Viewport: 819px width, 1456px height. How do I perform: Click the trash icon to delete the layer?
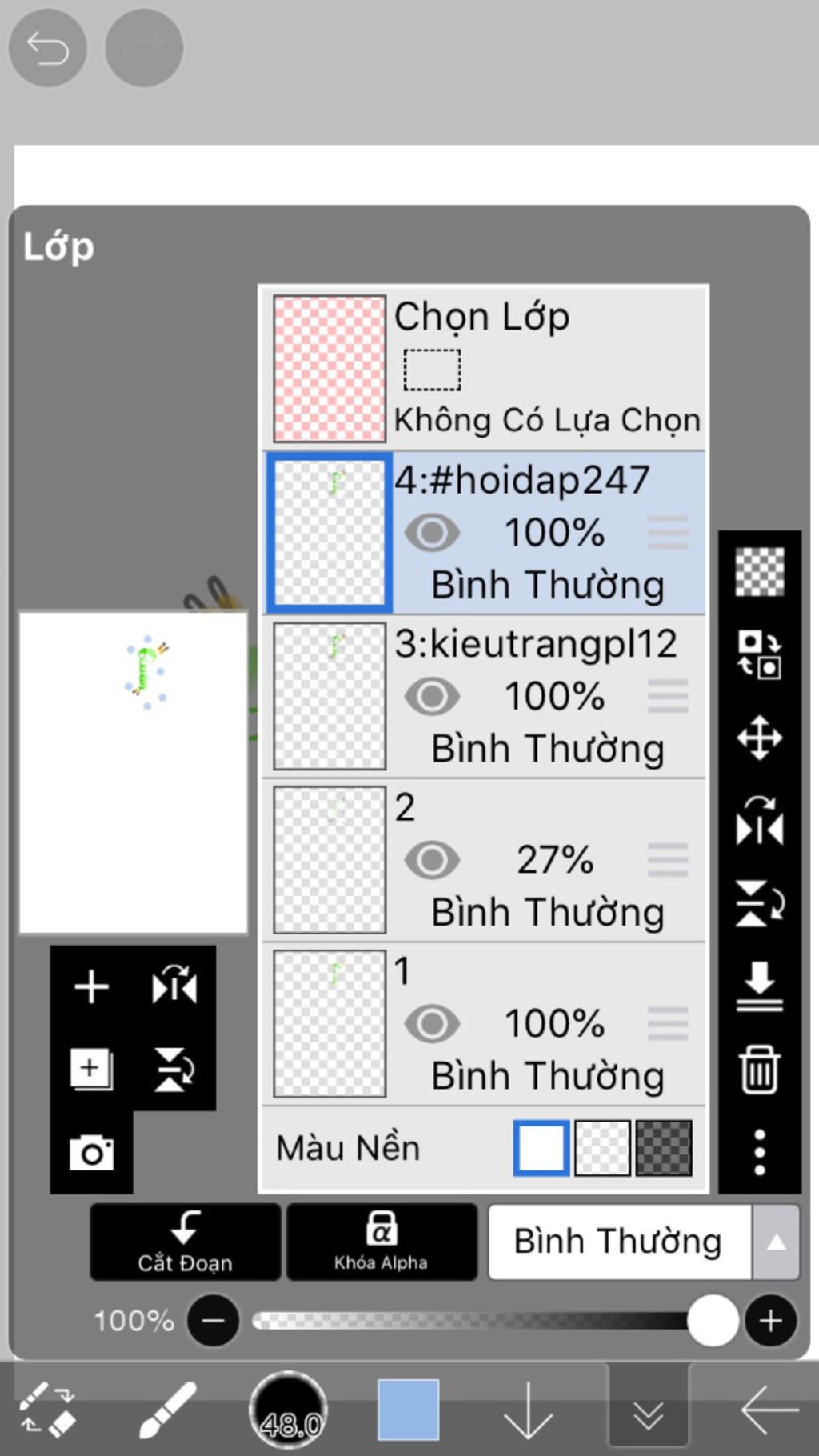click(759, 1070)
